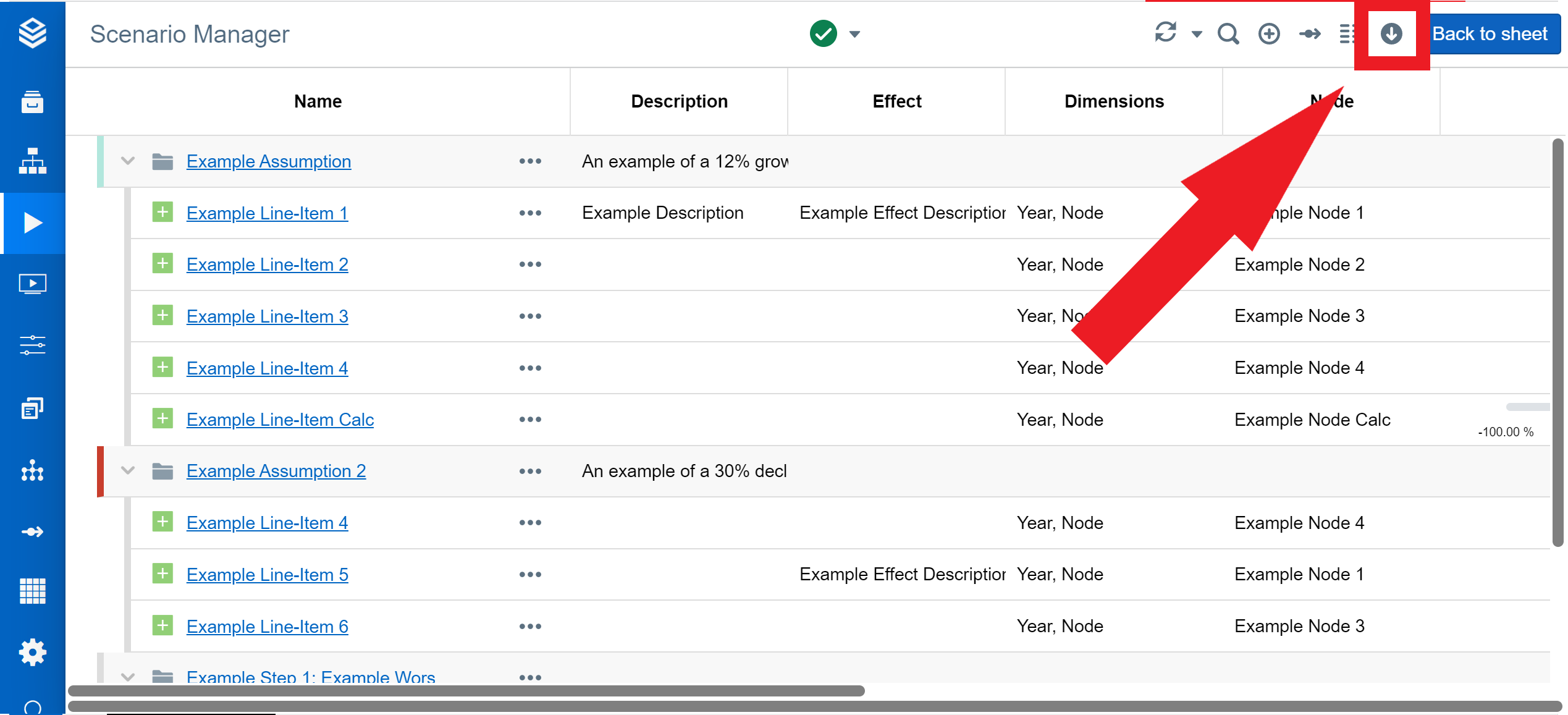Collapse the Example Assumption 2 chevron
The width and height of the screenshot is (1568, 715).
(x=128, y=471)
